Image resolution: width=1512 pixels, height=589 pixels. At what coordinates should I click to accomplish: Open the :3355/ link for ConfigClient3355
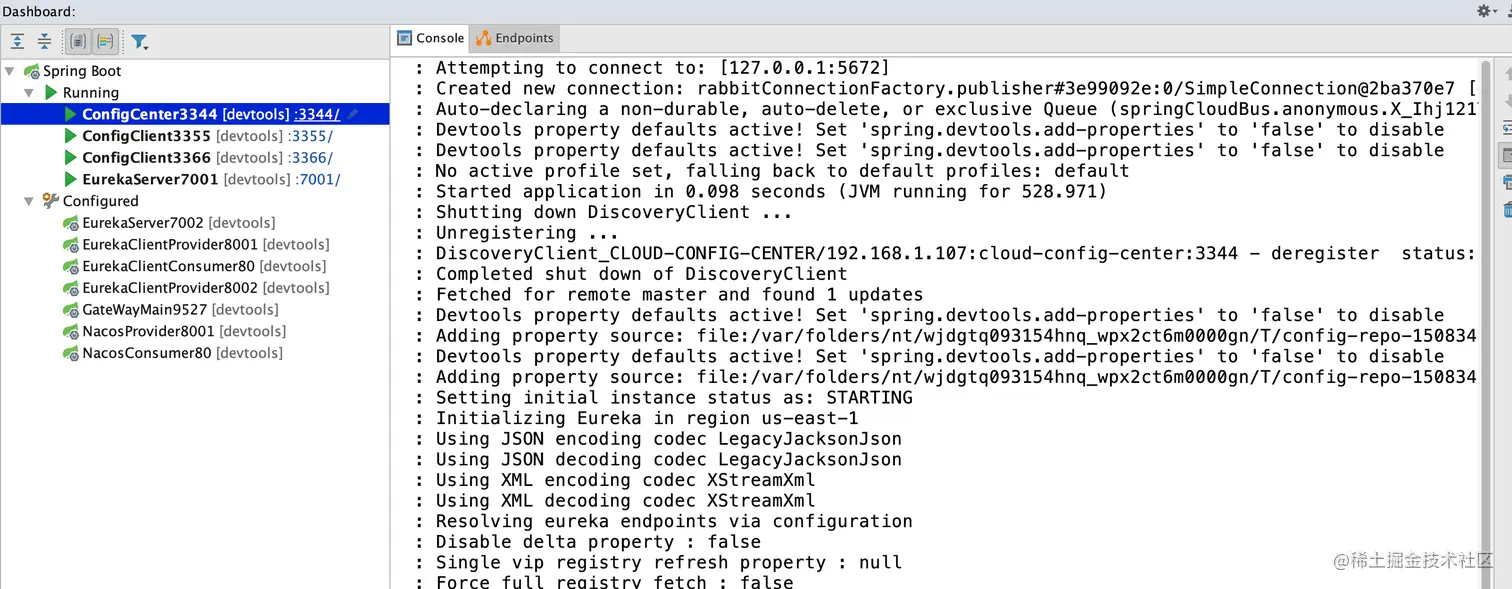point(311,136)
